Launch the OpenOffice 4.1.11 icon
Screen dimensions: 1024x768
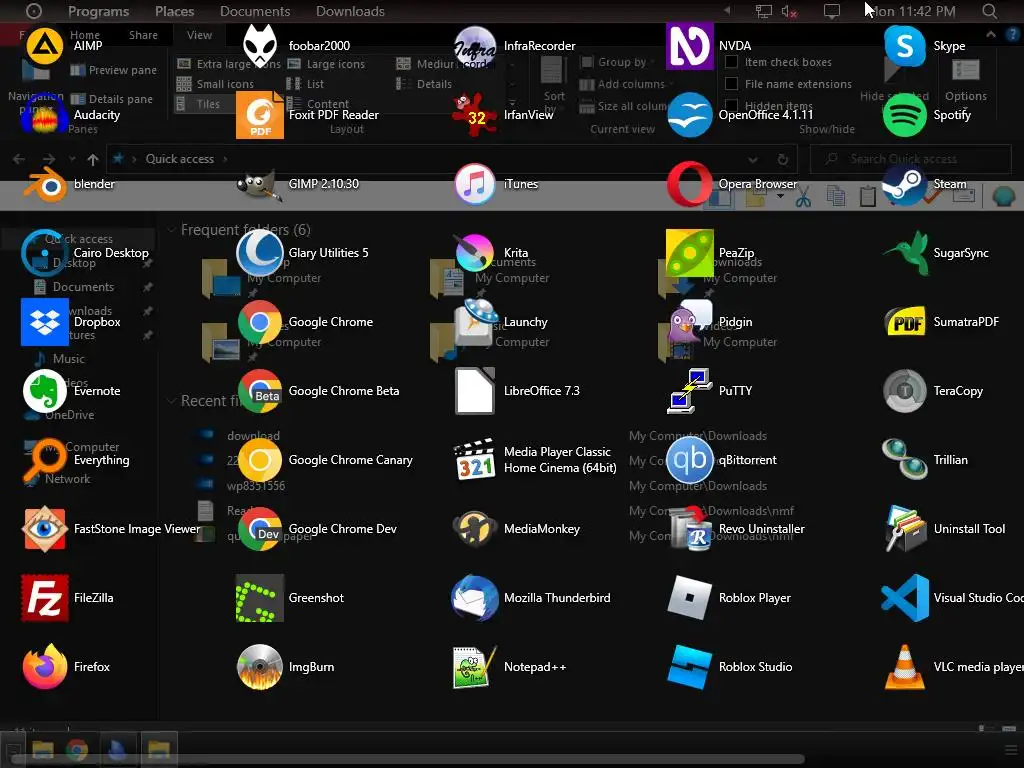690,115
